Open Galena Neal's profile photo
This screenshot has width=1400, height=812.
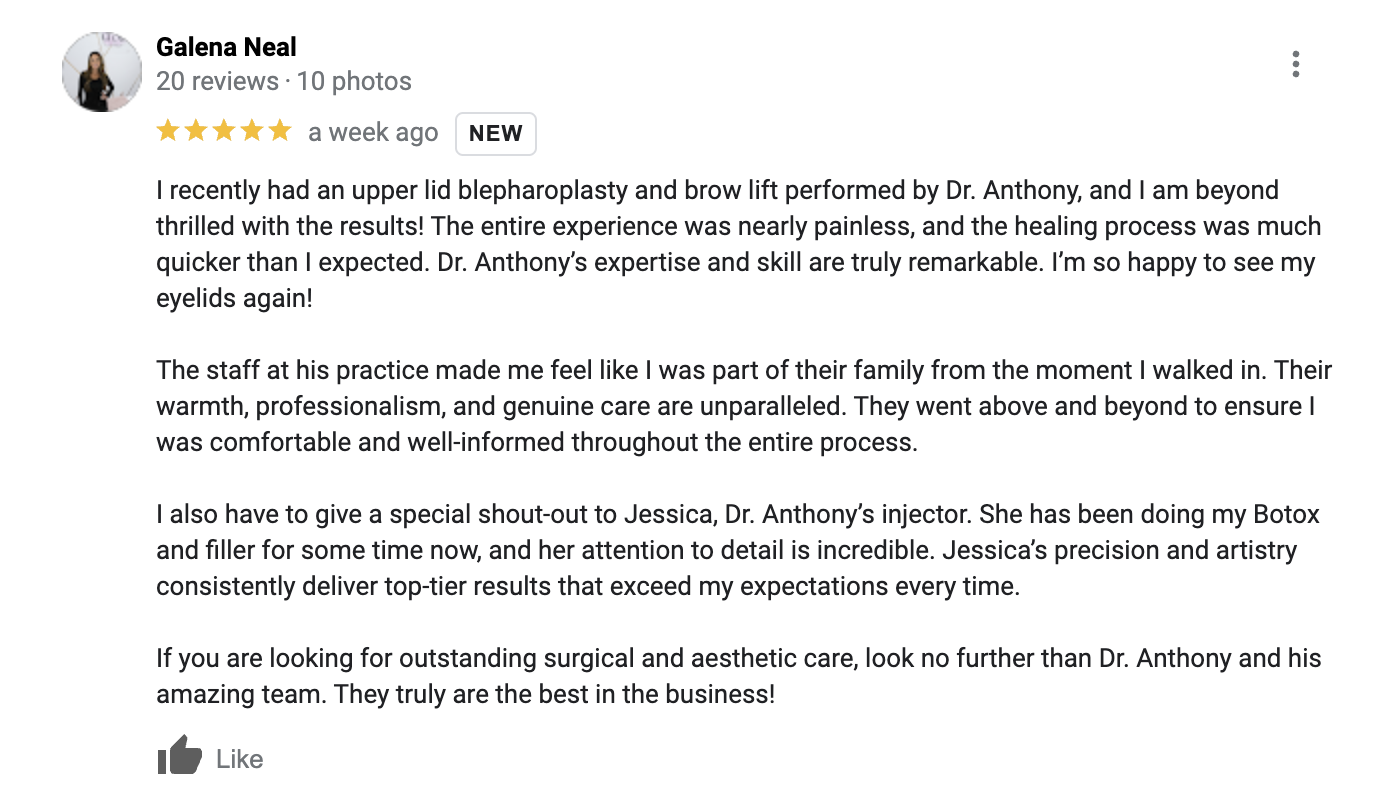[x=102, y=72]
